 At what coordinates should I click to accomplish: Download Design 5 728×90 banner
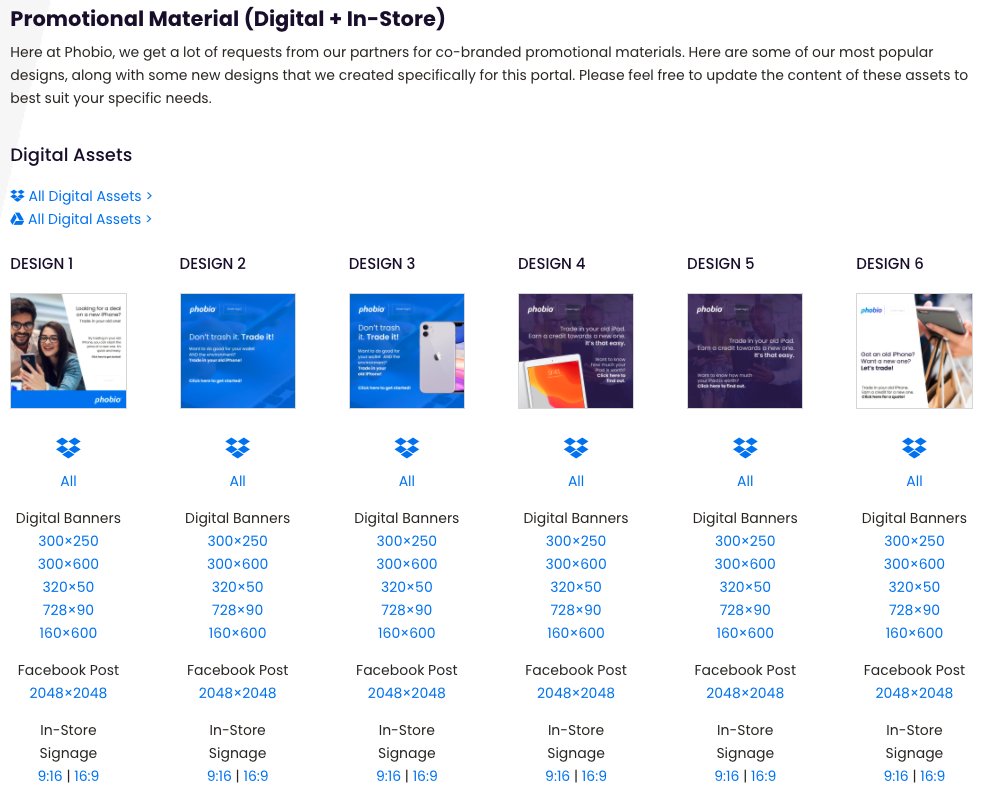point(745,610)
